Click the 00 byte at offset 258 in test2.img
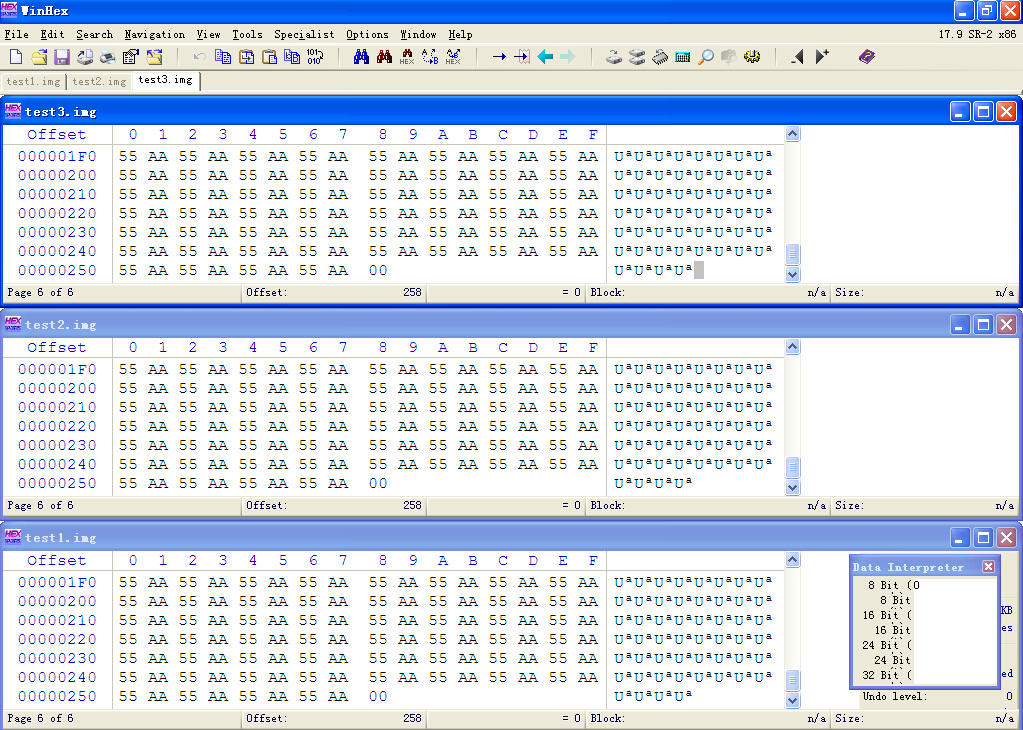This screenshot has width=1023, height=730. pos(378,483)
